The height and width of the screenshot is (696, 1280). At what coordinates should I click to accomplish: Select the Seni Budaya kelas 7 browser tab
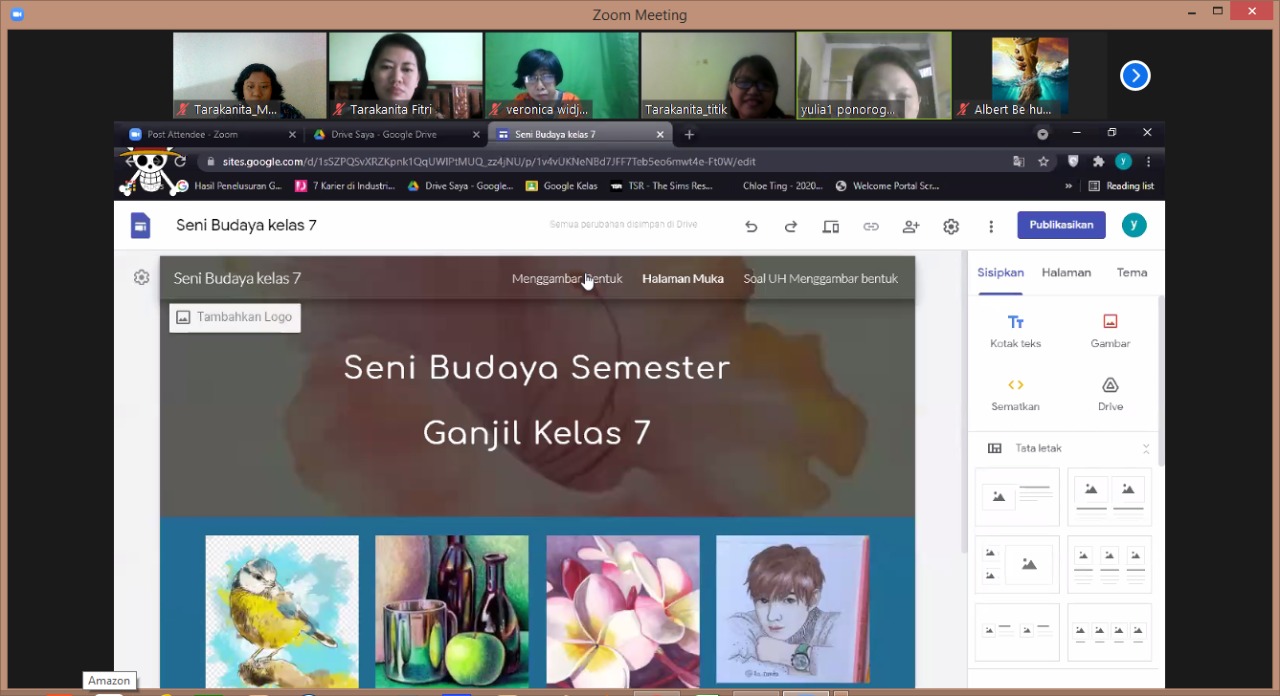pos(580,134)
